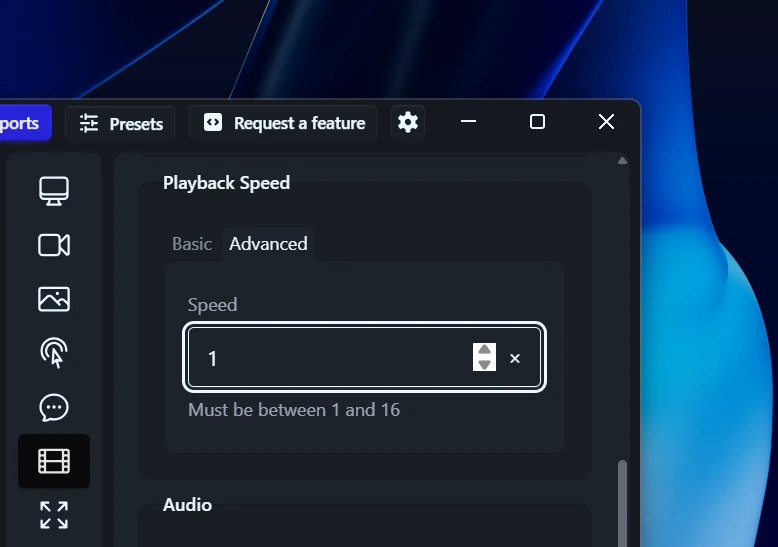Maximize the application window
The width and height of the screenshot is (778, 547).
tap(537, 122)
